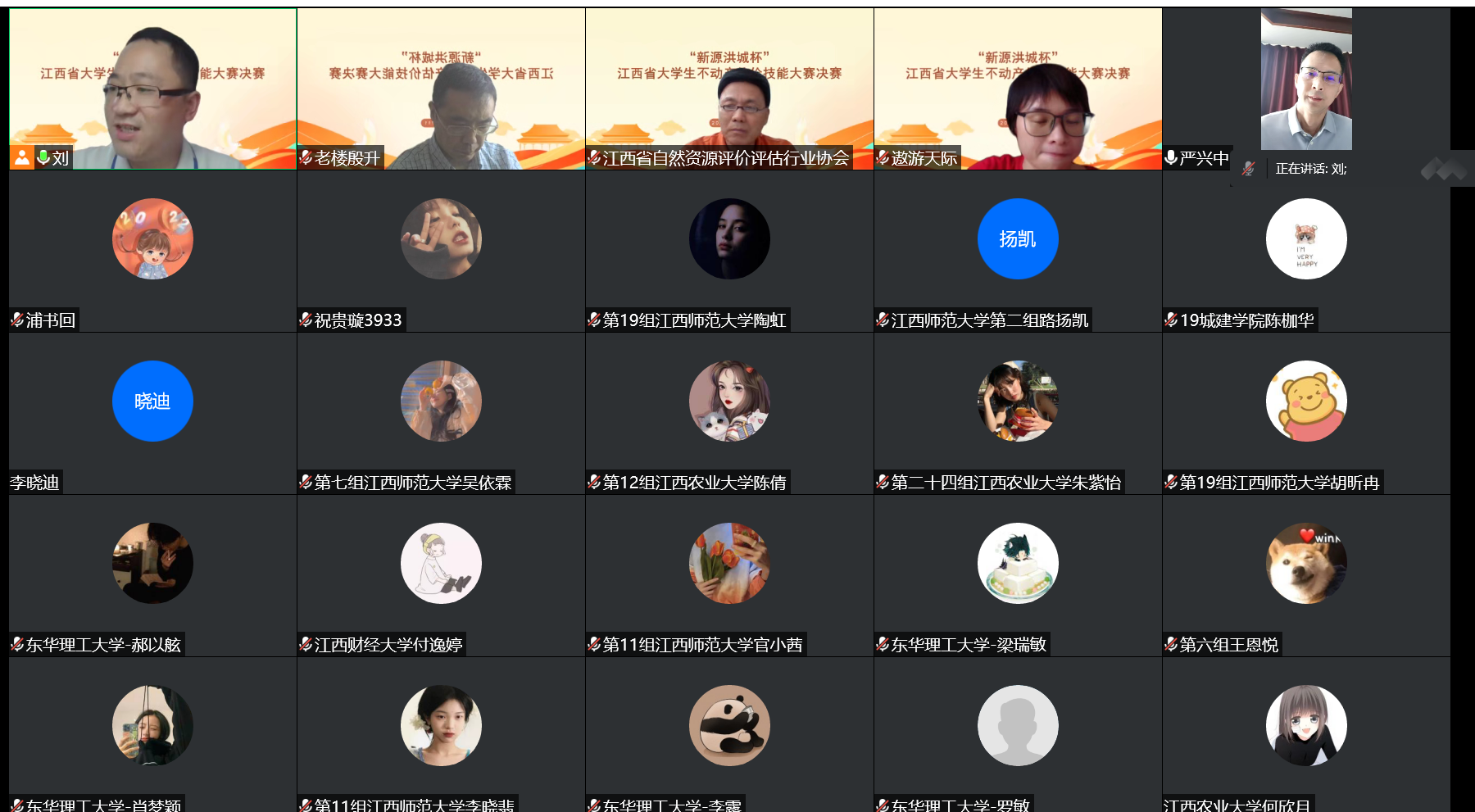This screenshot has height=812, width=1475.
Task: Select 江西省自然资源评价评估行业协会 video tile
Action: 729,88
